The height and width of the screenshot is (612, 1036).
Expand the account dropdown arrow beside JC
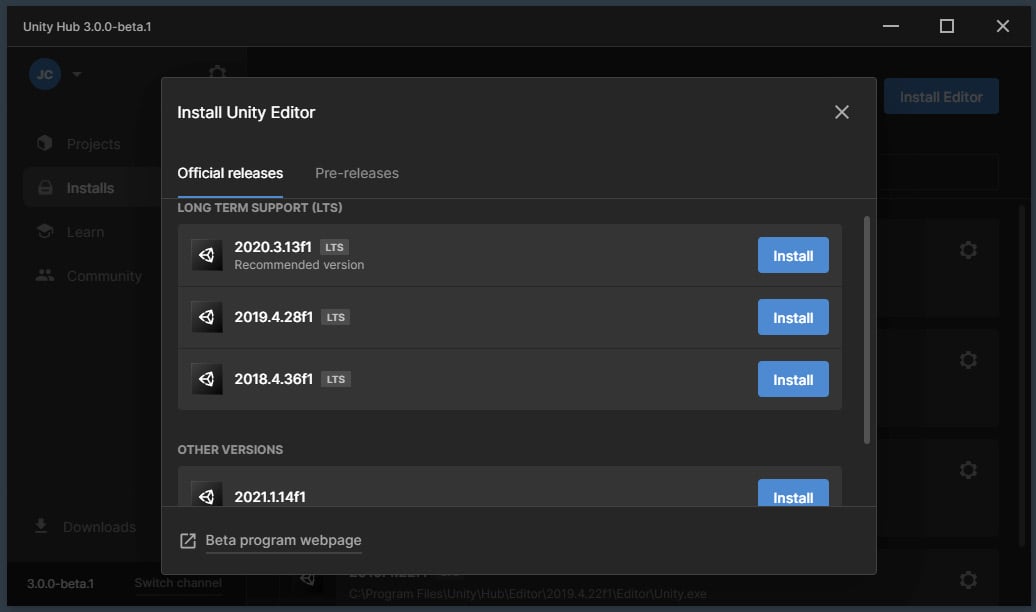click(x=77, y=74)
